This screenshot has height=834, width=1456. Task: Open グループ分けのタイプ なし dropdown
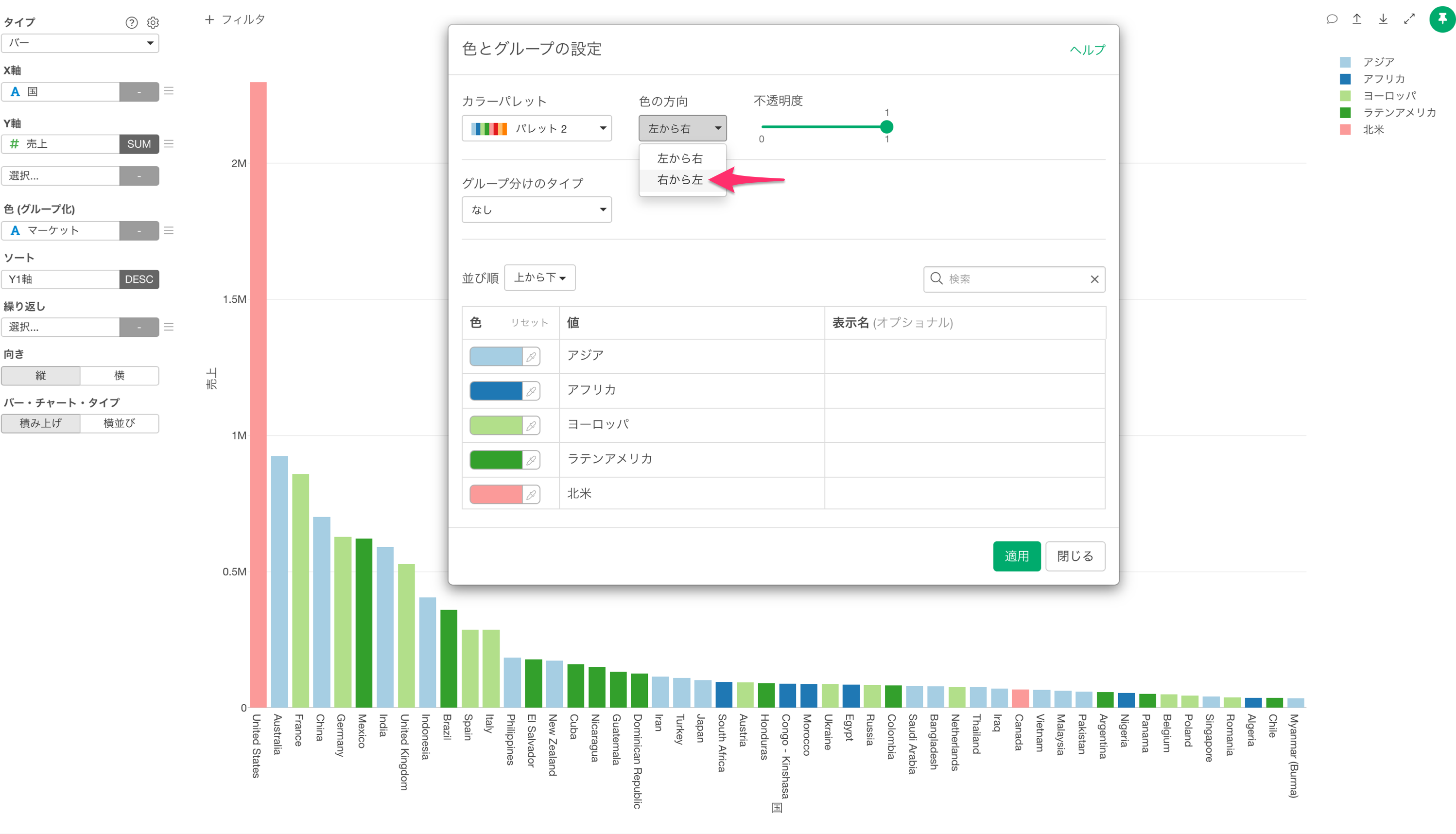pos(537,209)
